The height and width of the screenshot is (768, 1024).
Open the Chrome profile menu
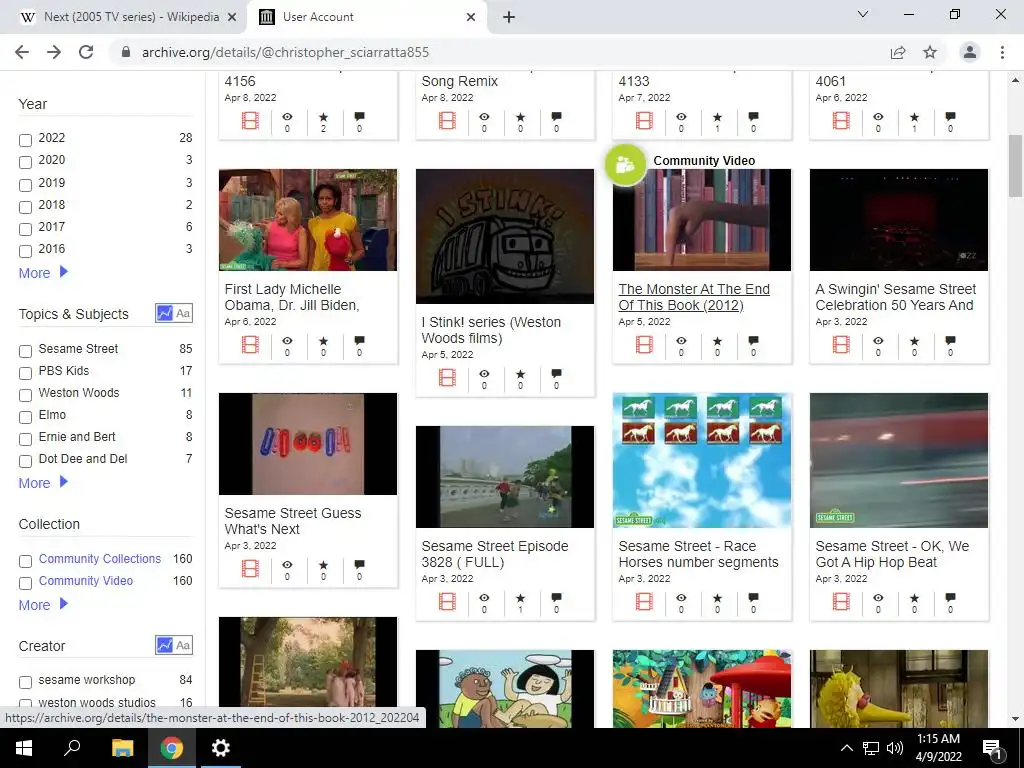(x=970, y=52)
